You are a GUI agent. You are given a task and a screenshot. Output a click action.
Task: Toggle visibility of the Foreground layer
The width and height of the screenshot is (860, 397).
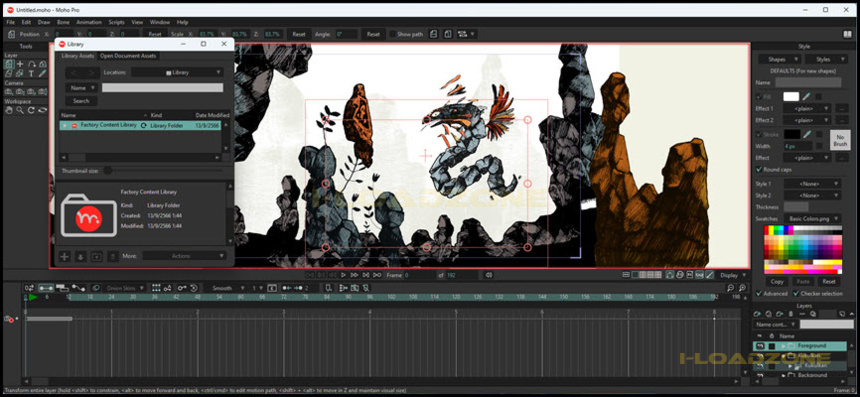760,346
